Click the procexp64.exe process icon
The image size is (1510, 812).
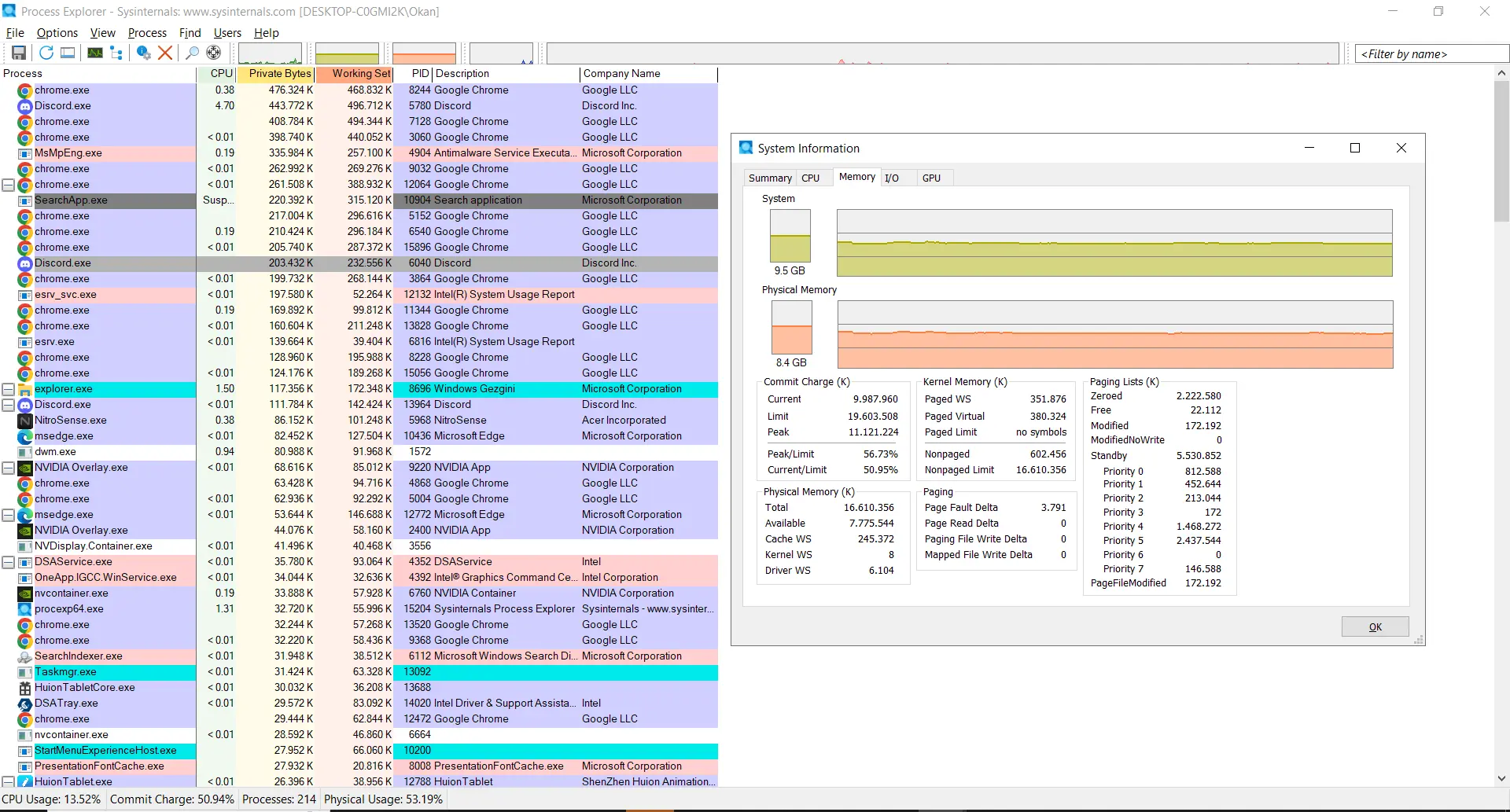point(25,609)
